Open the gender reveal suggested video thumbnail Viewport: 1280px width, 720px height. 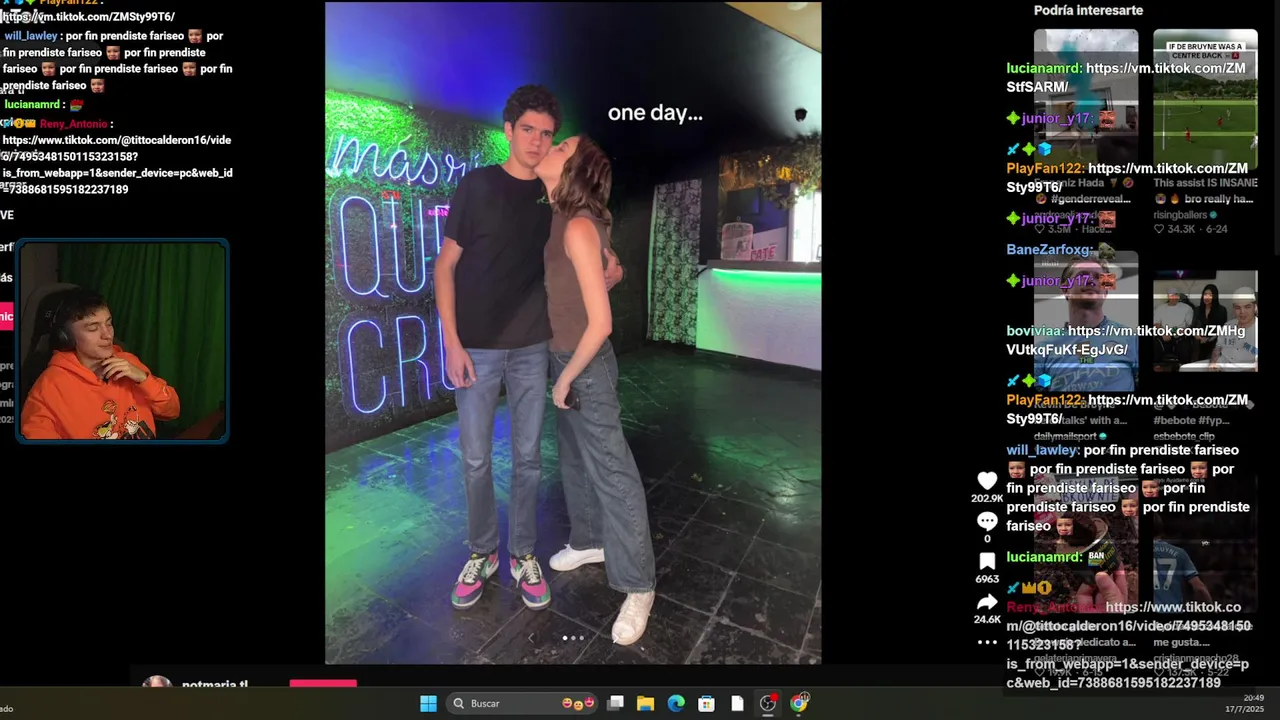coord(1086,98)
